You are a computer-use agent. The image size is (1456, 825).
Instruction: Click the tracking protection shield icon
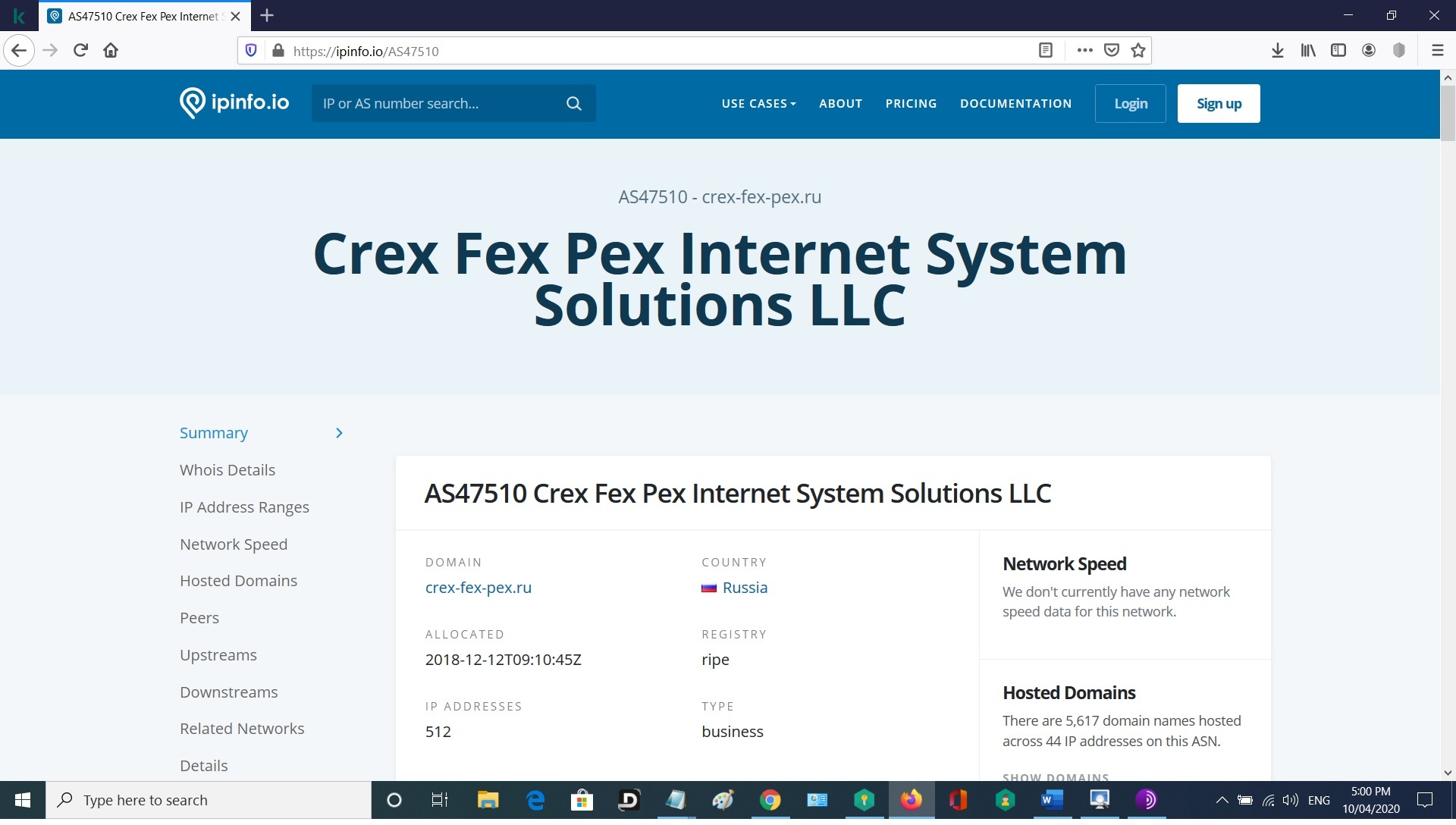click(251, 51)
